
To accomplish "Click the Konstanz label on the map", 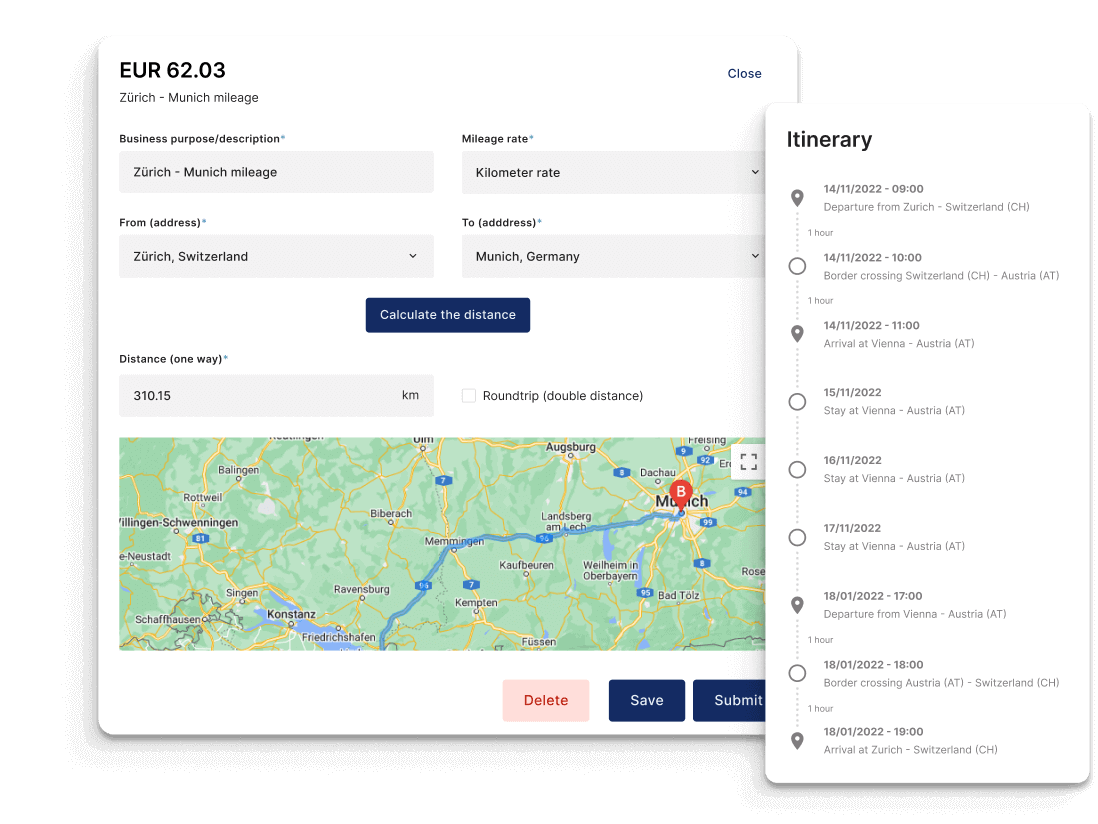I will click(x=291, y=614).
